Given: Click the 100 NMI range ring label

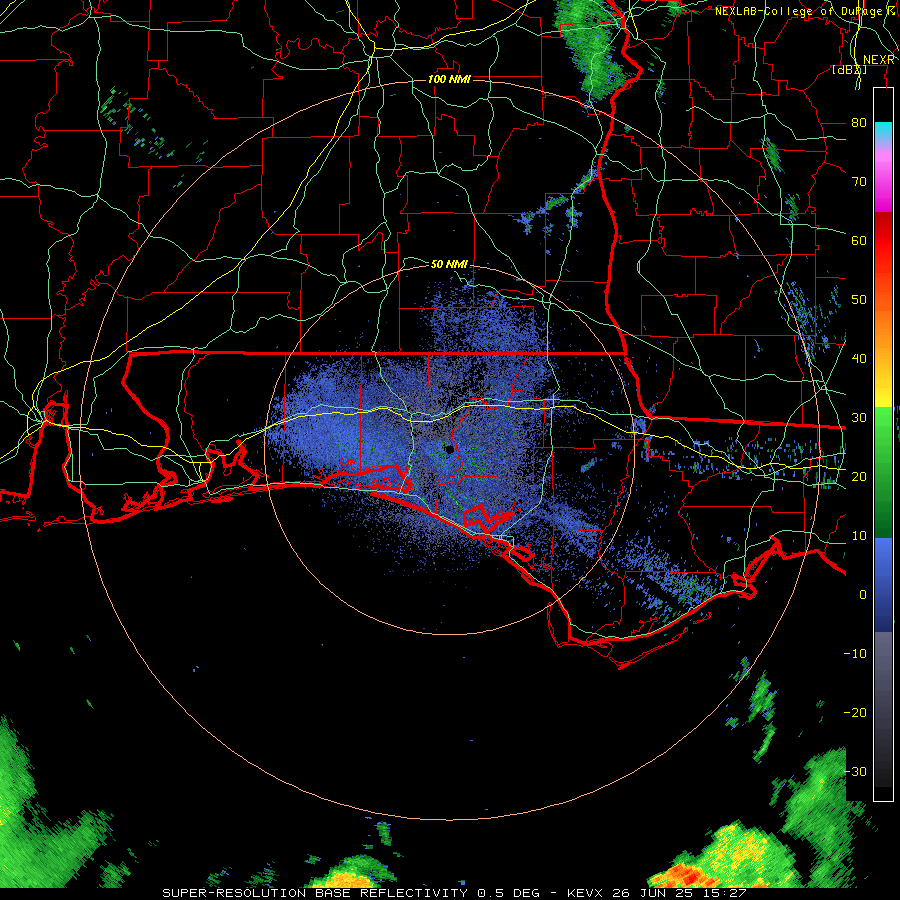Looking at the screenshot, I should click(x=449, y=79).
